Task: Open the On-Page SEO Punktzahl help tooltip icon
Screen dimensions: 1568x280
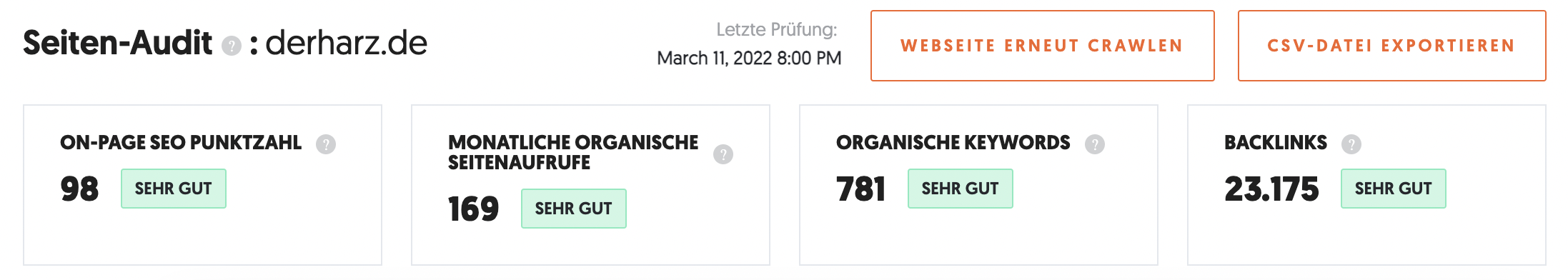Action: [x=326, y=144]
